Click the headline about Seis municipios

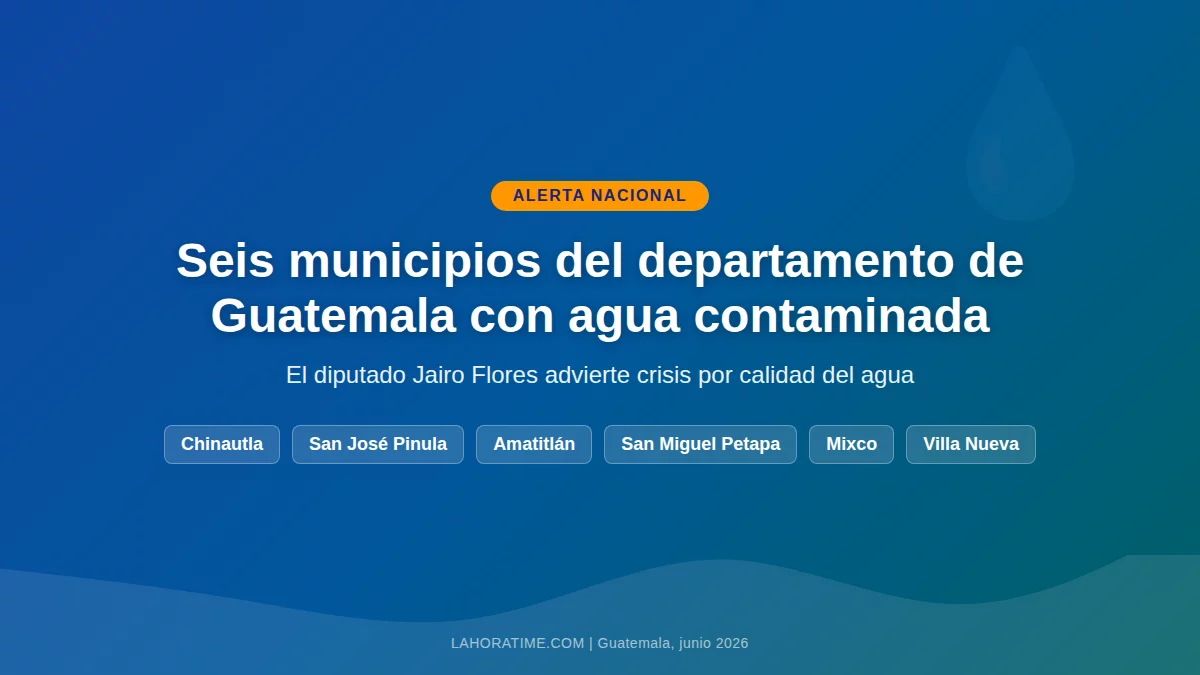point(600,288)
